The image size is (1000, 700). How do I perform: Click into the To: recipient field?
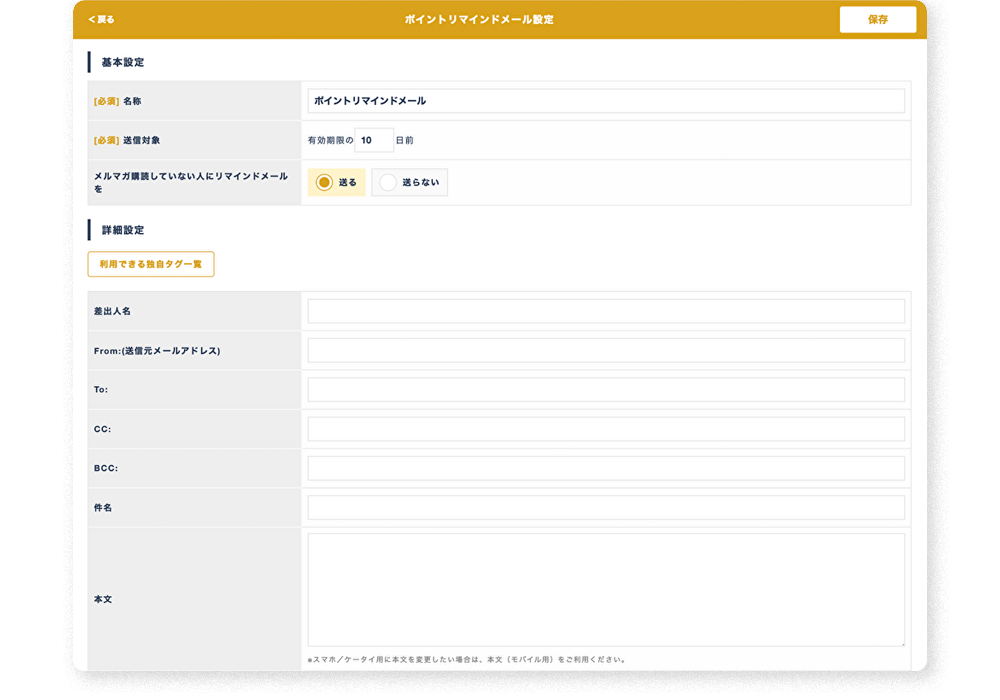pos(606,390)
